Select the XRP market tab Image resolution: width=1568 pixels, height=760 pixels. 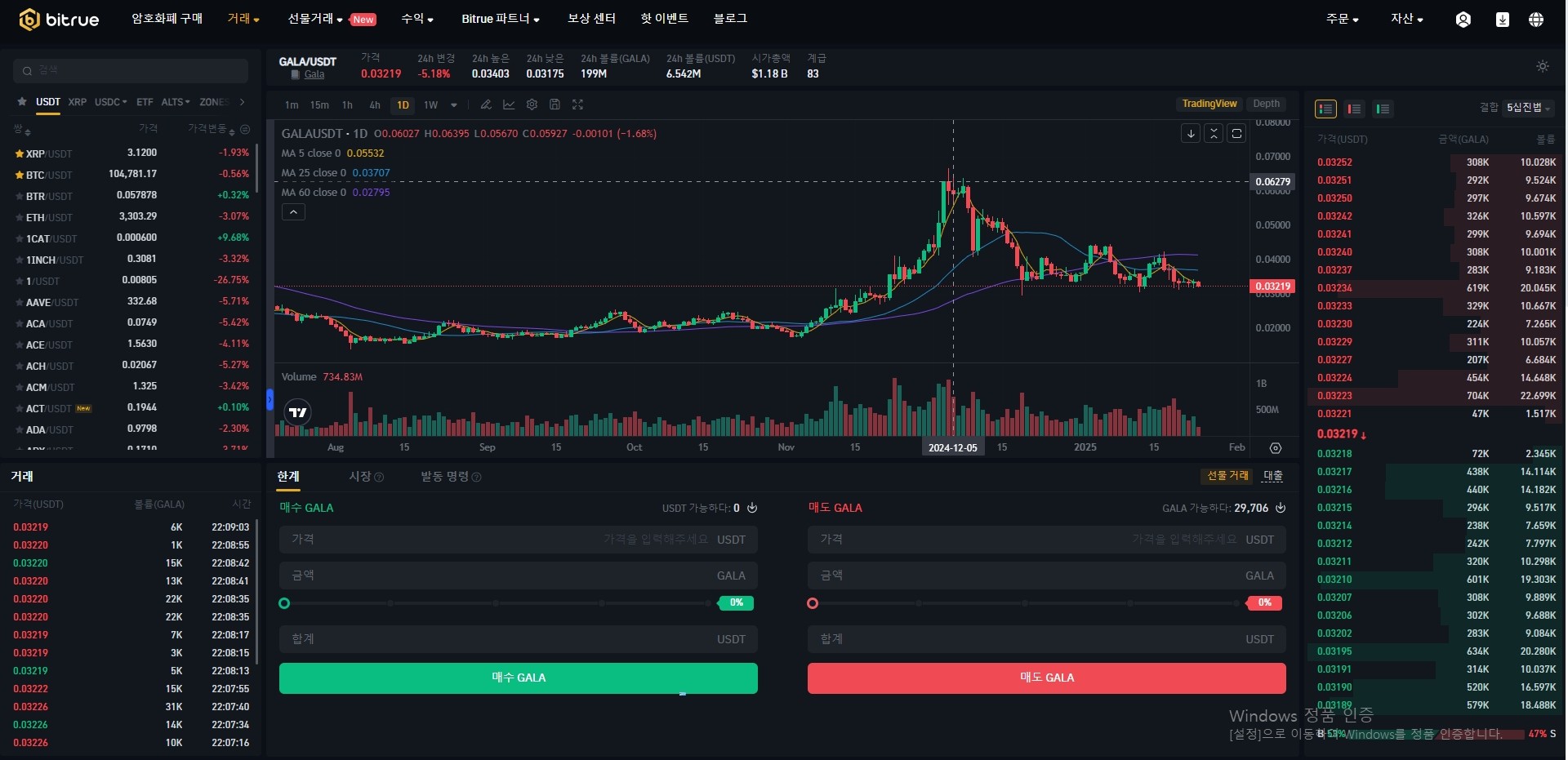click(78, 102)
